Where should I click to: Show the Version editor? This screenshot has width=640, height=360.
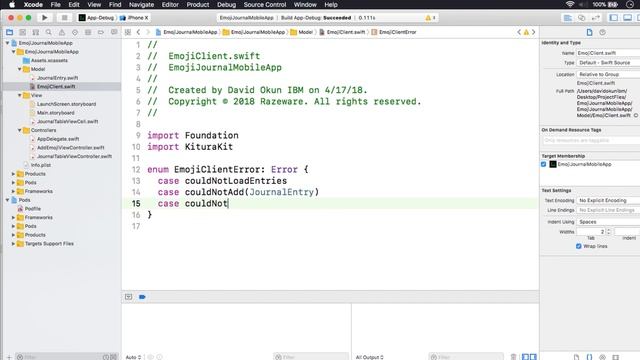click(596, 18)
